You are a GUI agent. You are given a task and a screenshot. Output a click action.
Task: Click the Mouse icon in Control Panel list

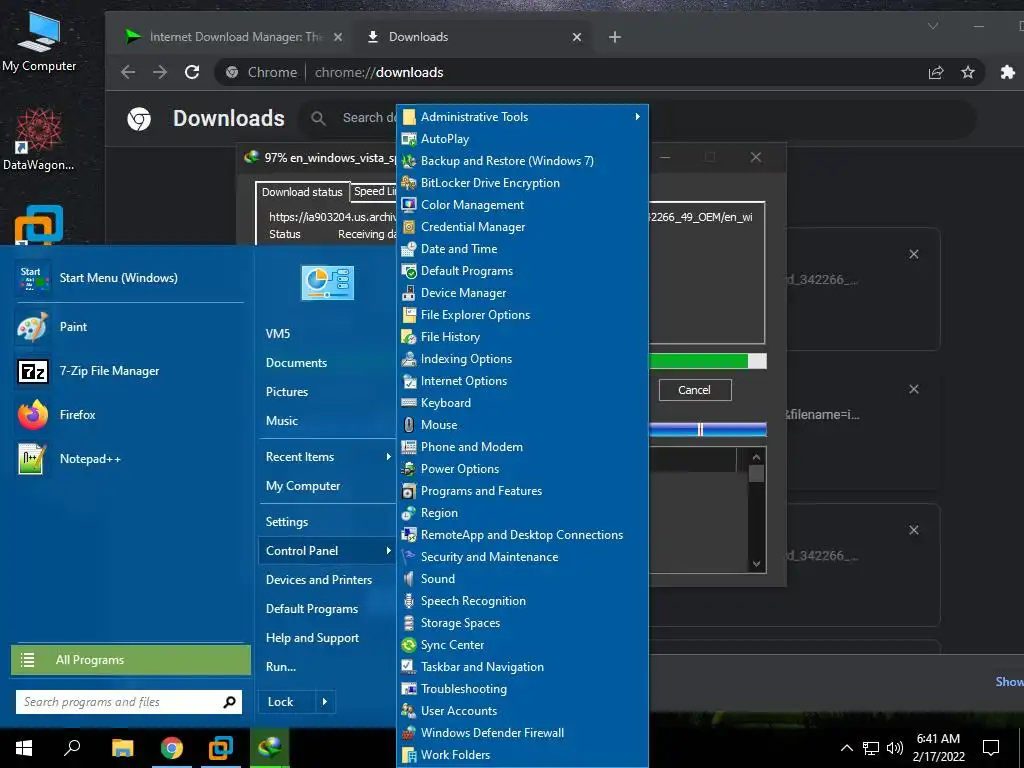(x=409, y=424)
